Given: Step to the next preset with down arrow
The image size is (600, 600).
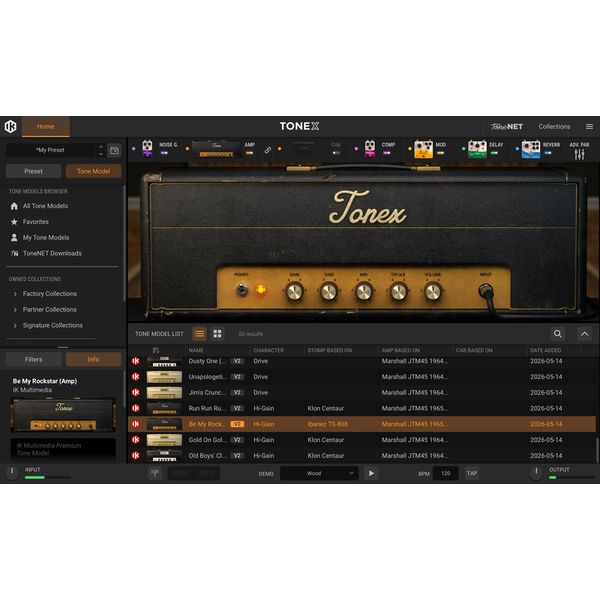Looking at the screenshot, I should [101, 154].
